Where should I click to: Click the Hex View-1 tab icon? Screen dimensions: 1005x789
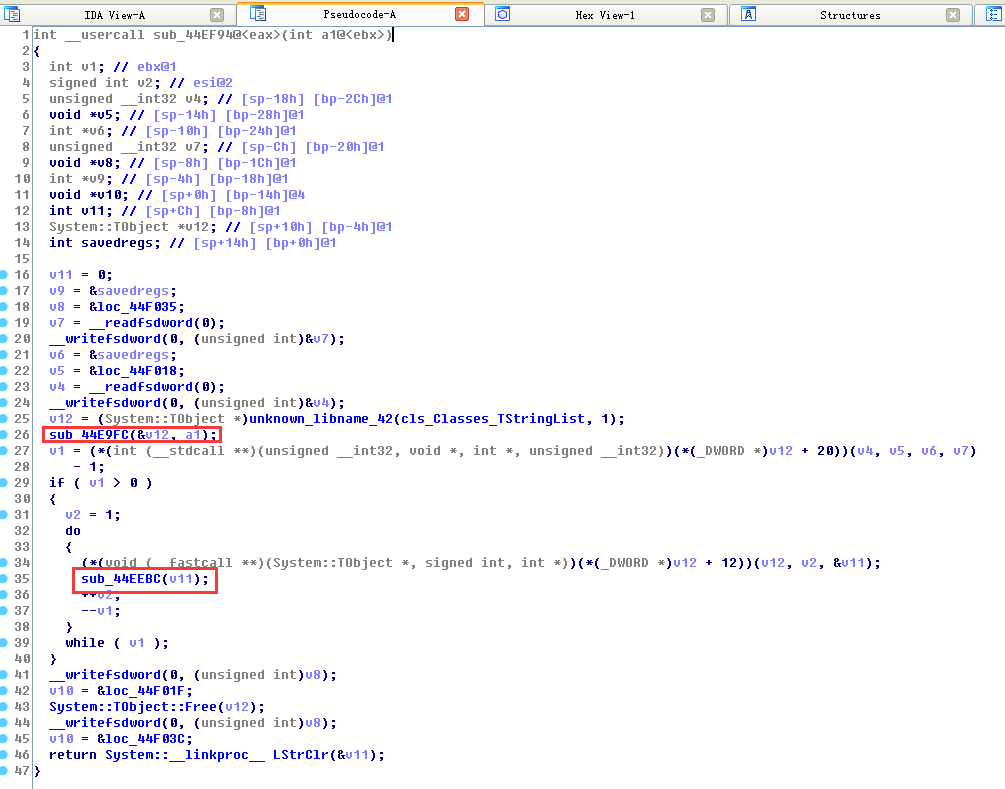click(x=503, y=14)
